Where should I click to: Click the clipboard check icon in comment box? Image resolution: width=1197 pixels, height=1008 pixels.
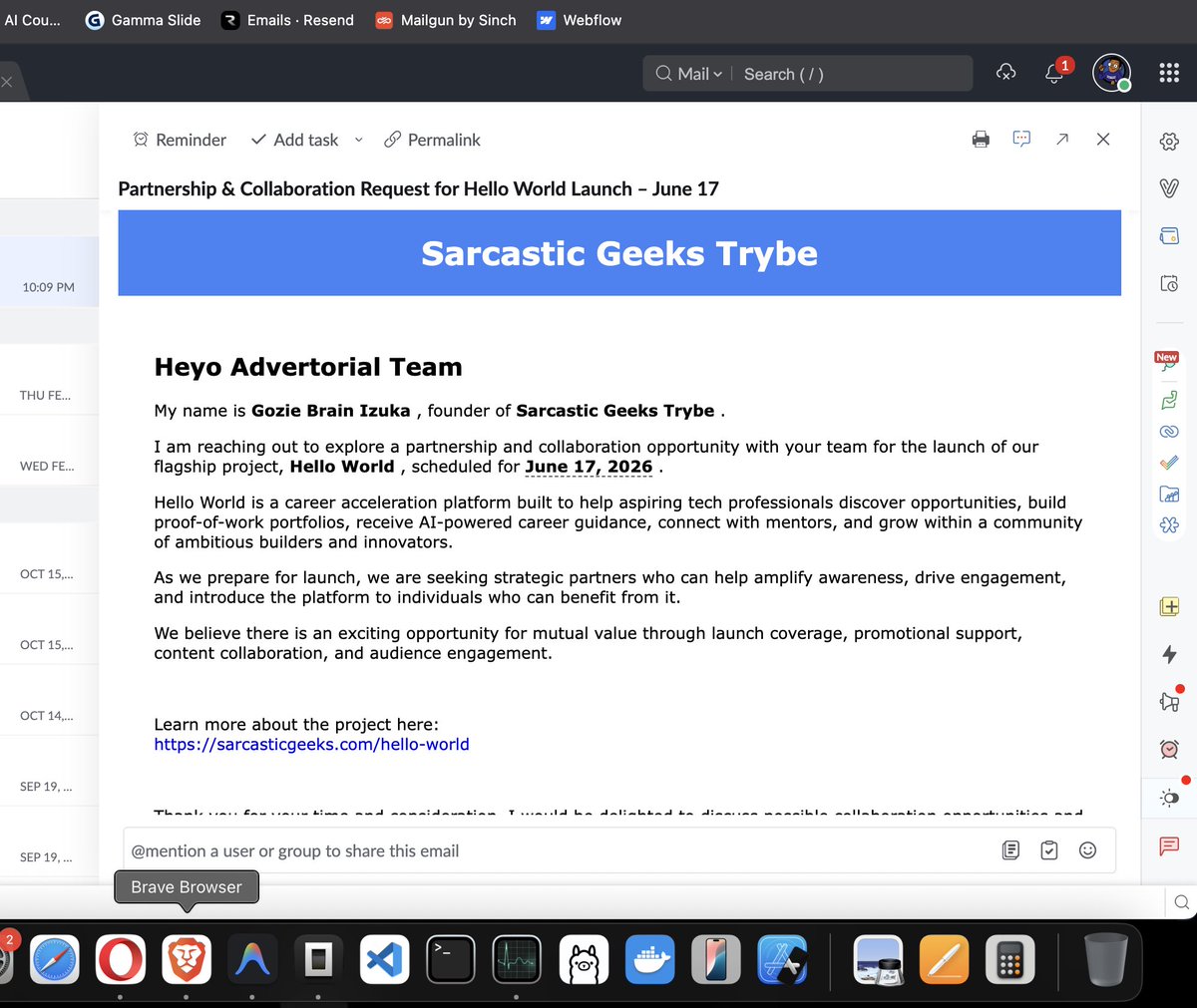pos(1049,850)
